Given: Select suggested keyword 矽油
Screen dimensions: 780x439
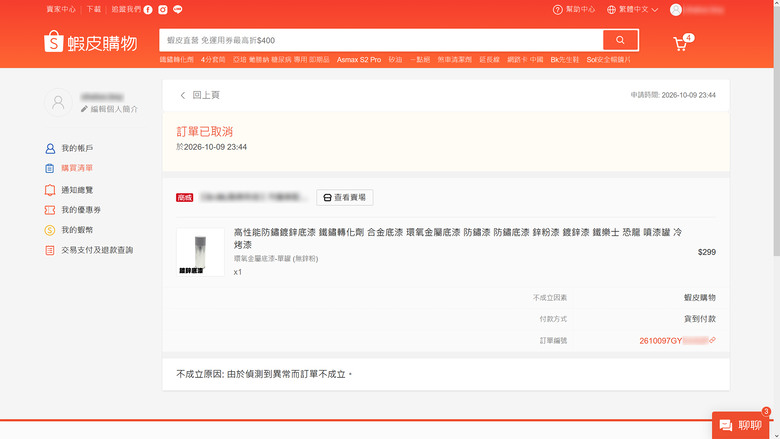Looking at the screenshot, I should point(395,60).
